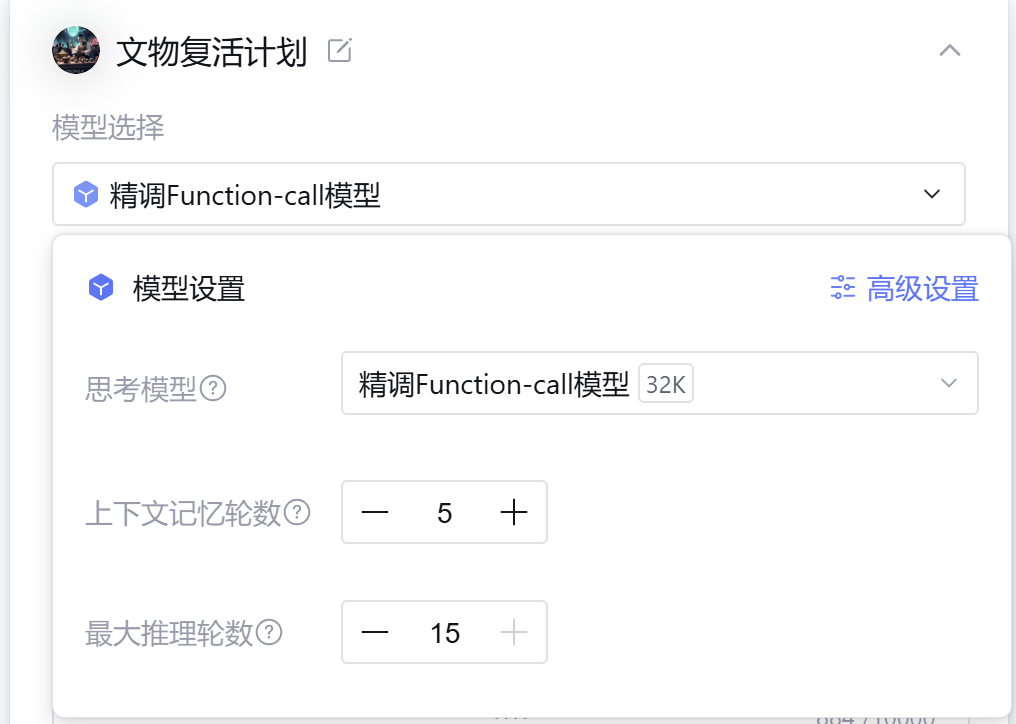1016x724 pixels.
Task: Decrease 最大推理轮数 with the minus button
Action: (x=375, y=632)
